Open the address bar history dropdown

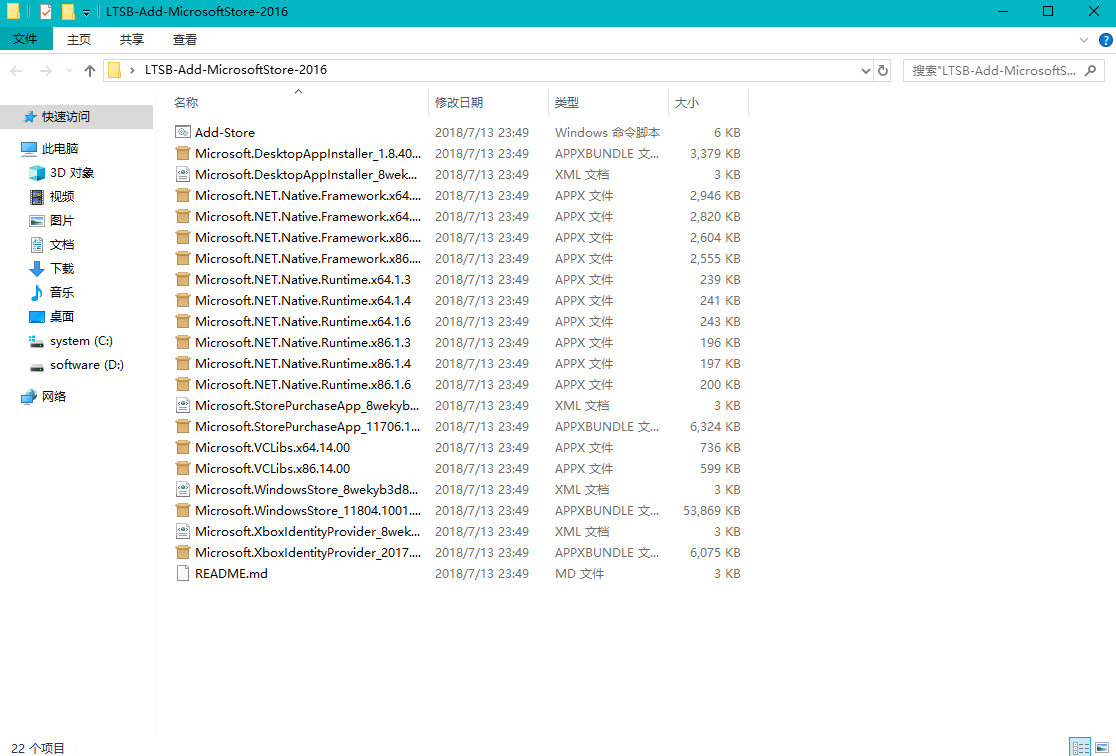tap(865, 70)
